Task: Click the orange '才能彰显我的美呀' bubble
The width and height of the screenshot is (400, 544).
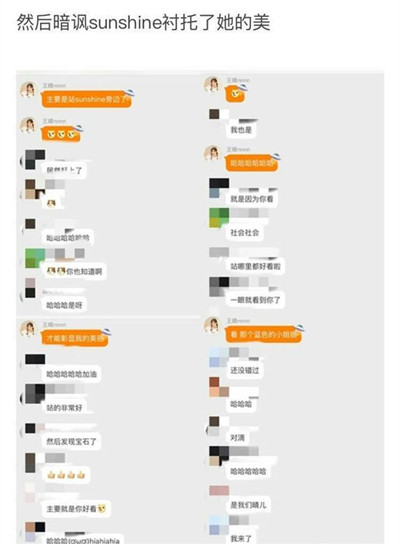Action: tap(75, 338)
